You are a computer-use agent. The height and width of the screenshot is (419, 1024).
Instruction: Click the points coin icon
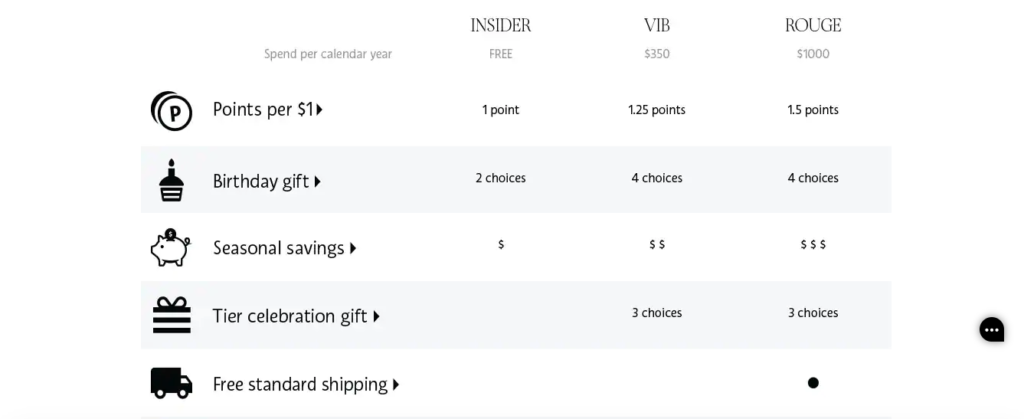click(171, 111)
